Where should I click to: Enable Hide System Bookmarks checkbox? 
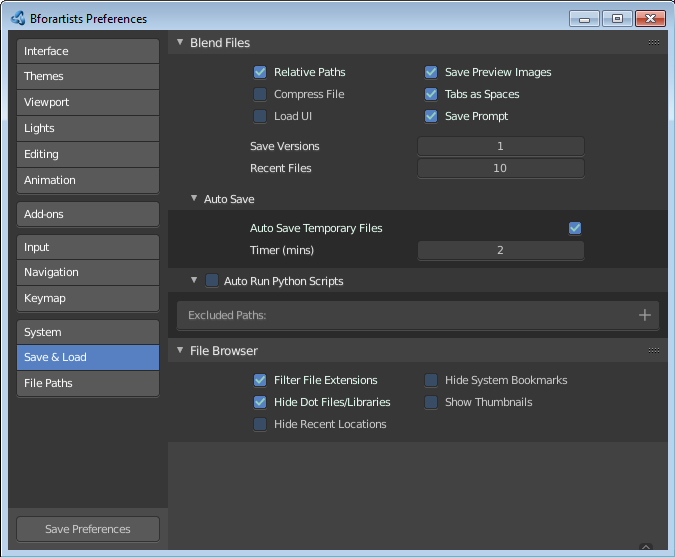click(x=430, y=380)
